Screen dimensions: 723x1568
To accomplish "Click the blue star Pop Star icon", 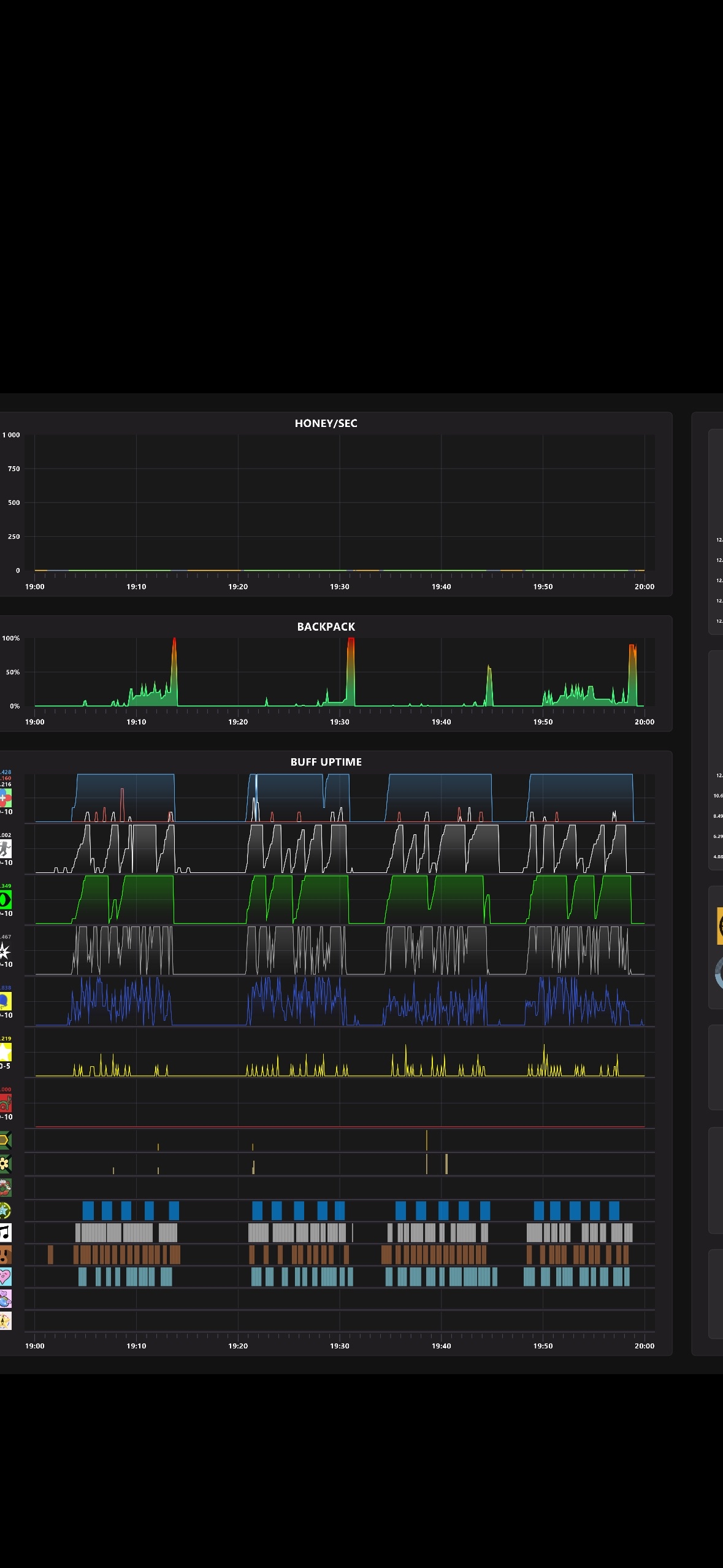I will click(5, 1210).
